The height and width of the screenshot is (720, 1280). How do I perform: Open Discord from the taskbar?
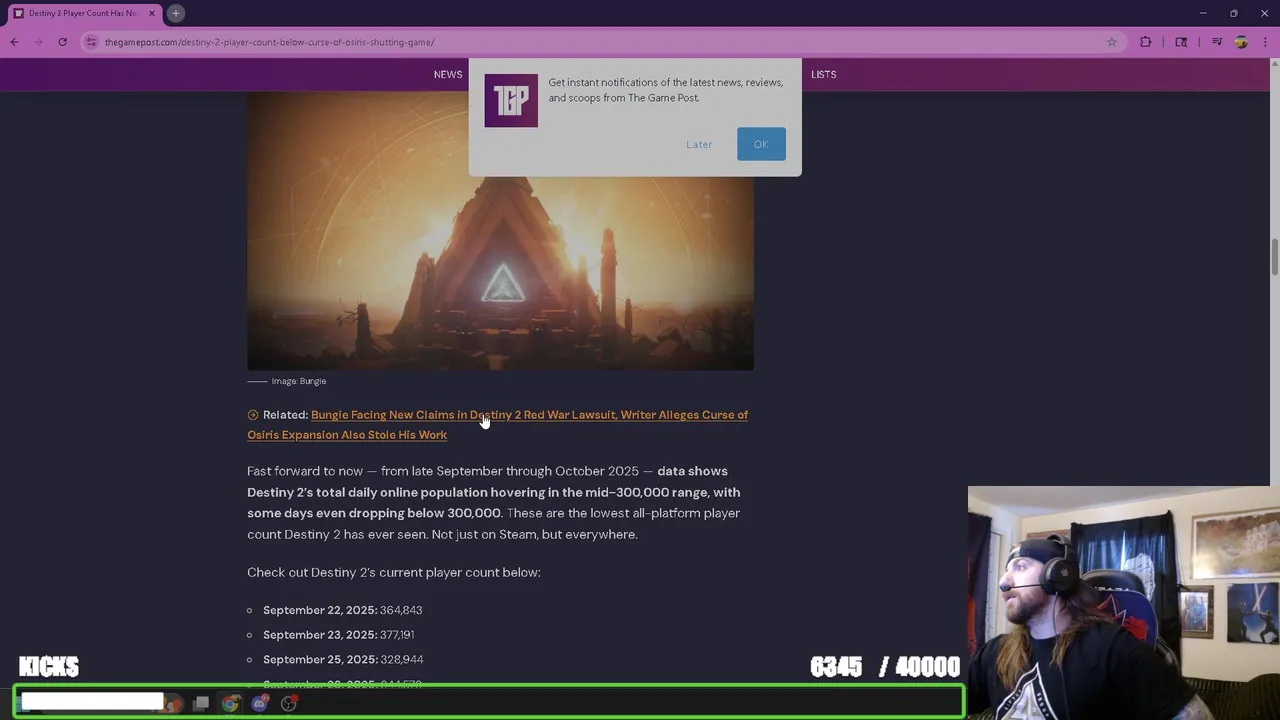click(x=260, y=703)
